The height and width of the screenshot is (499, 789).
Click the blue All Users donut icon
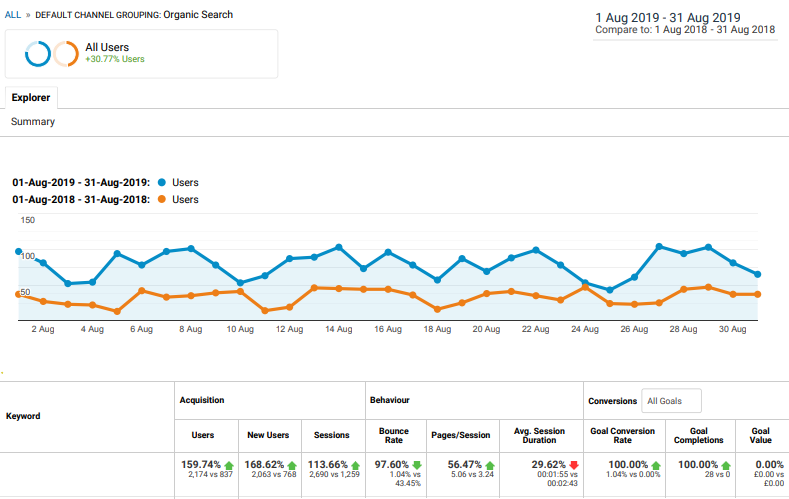pyautogui.click(x=38, y=54)
